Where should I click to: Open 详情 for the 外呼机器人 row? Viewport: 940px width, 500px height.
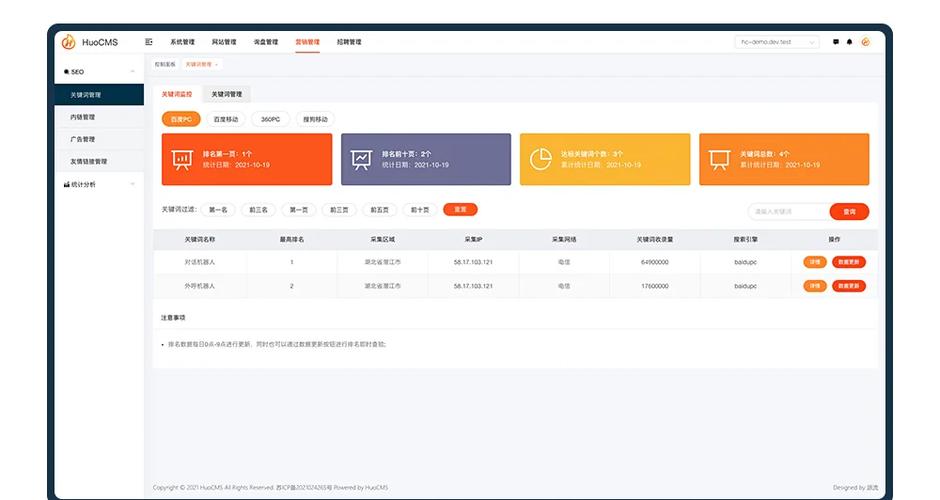(x=815, y=286)
